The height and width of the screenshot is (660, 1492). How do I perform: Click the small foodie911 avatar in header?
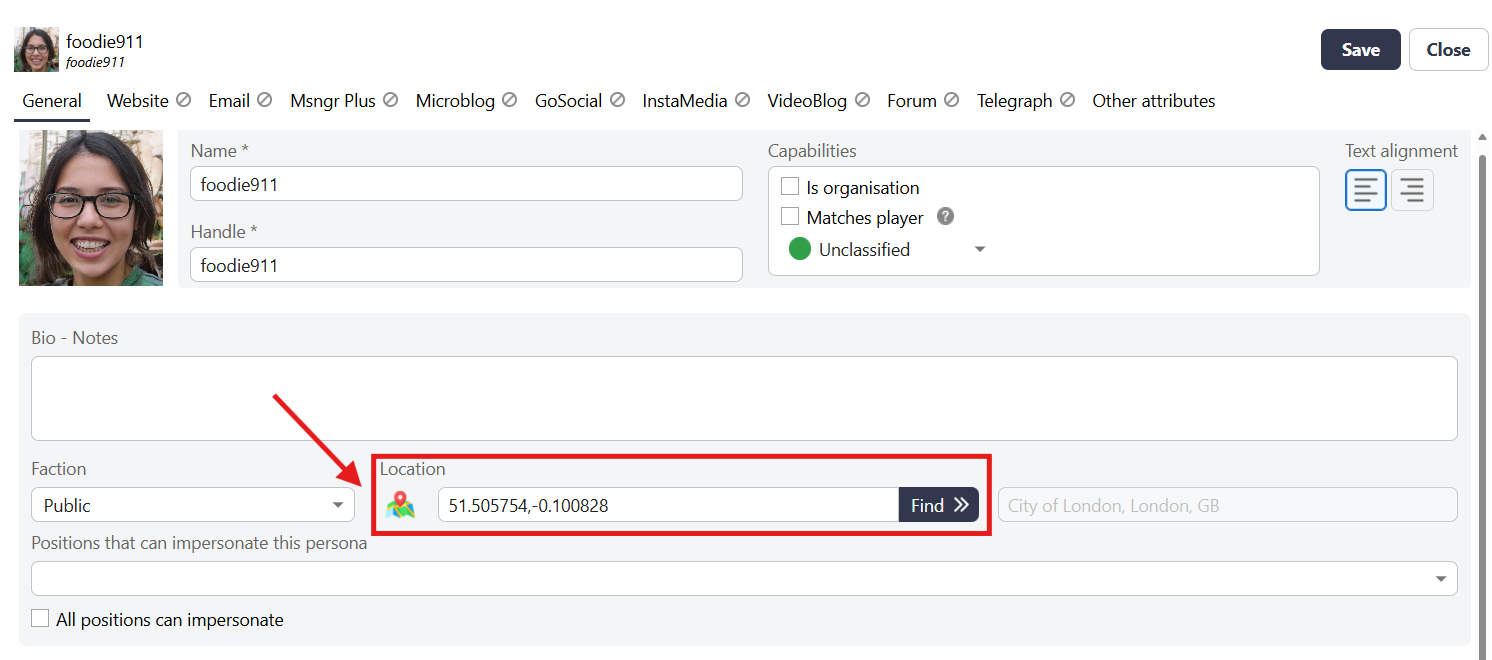(x=36, y=50)
